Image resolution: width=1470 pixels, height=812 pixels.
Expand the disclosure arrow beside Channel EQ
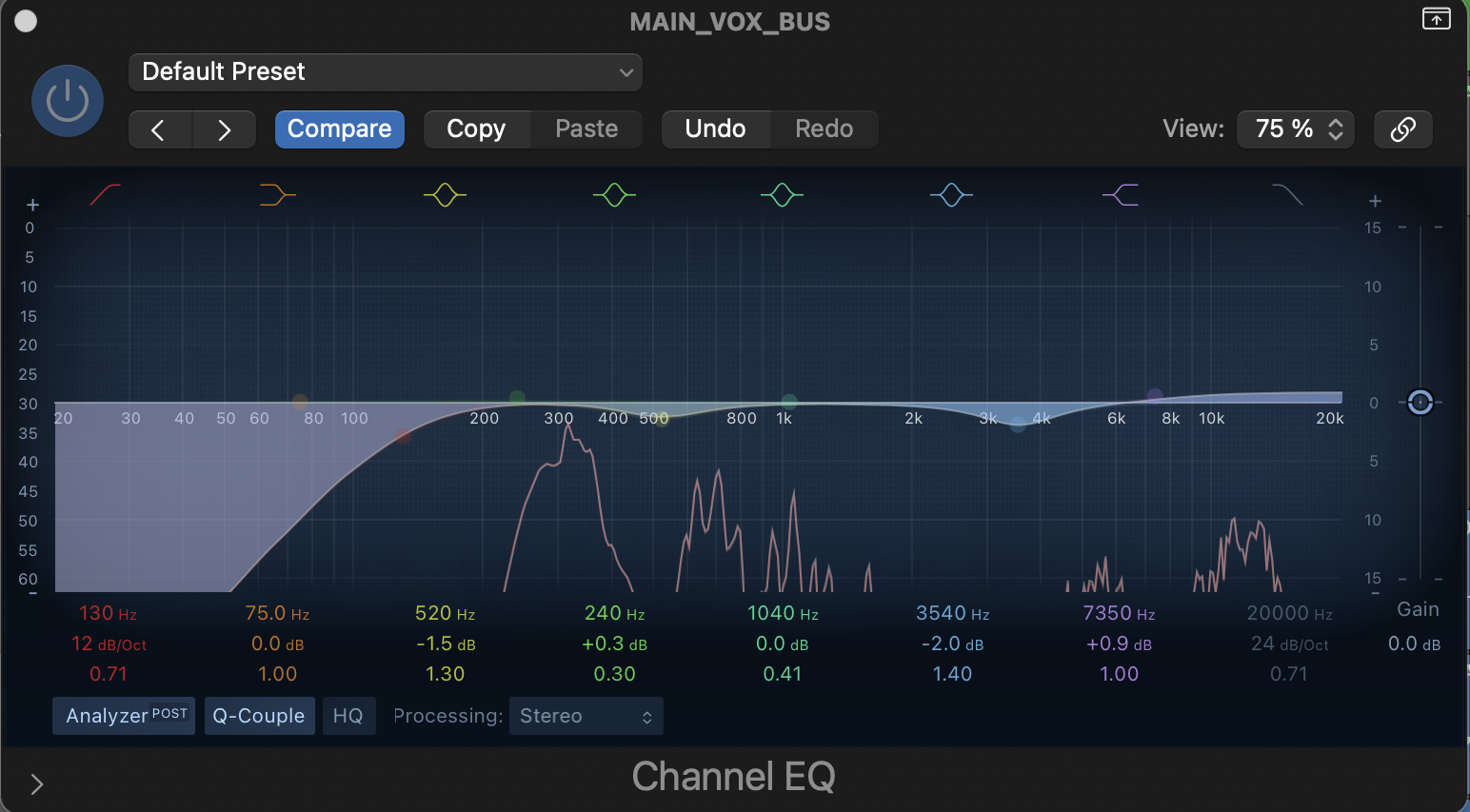36,783
